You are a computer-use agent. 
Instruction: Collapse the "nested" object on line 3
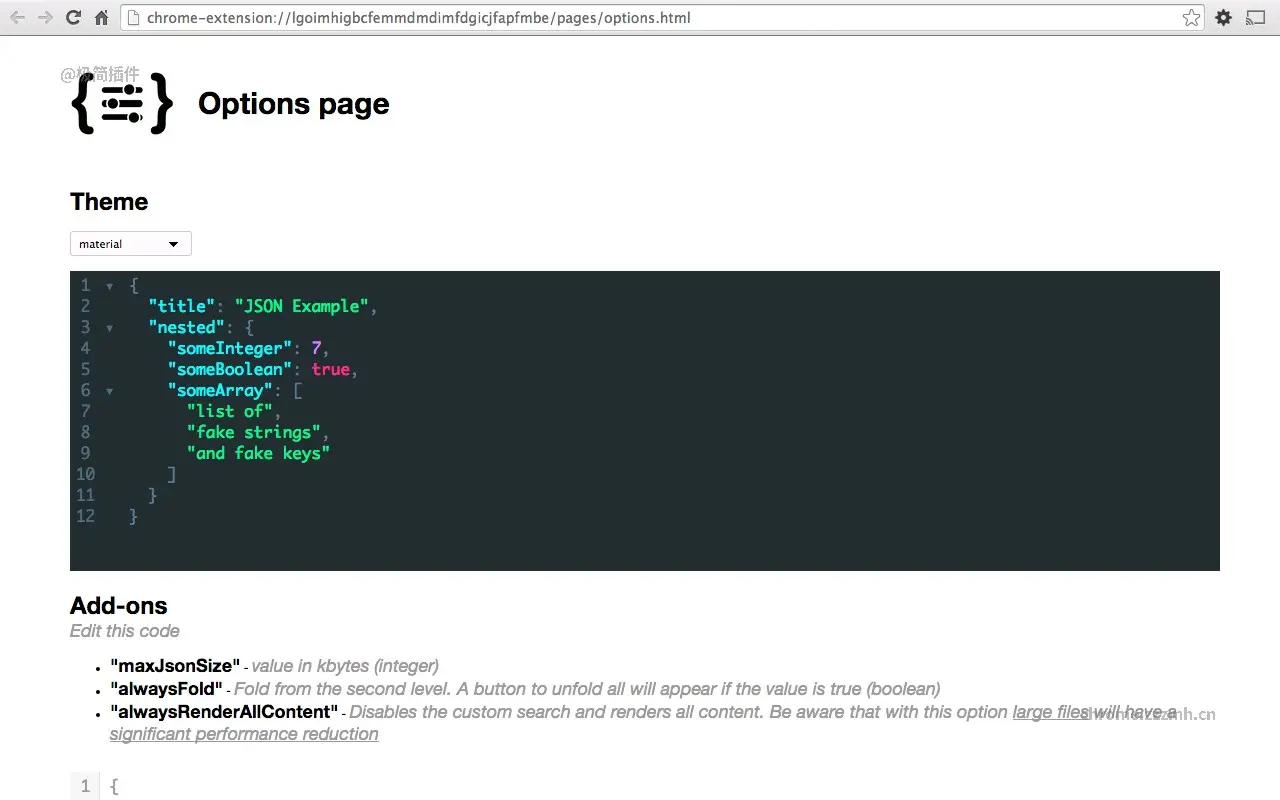coord(109,327)
